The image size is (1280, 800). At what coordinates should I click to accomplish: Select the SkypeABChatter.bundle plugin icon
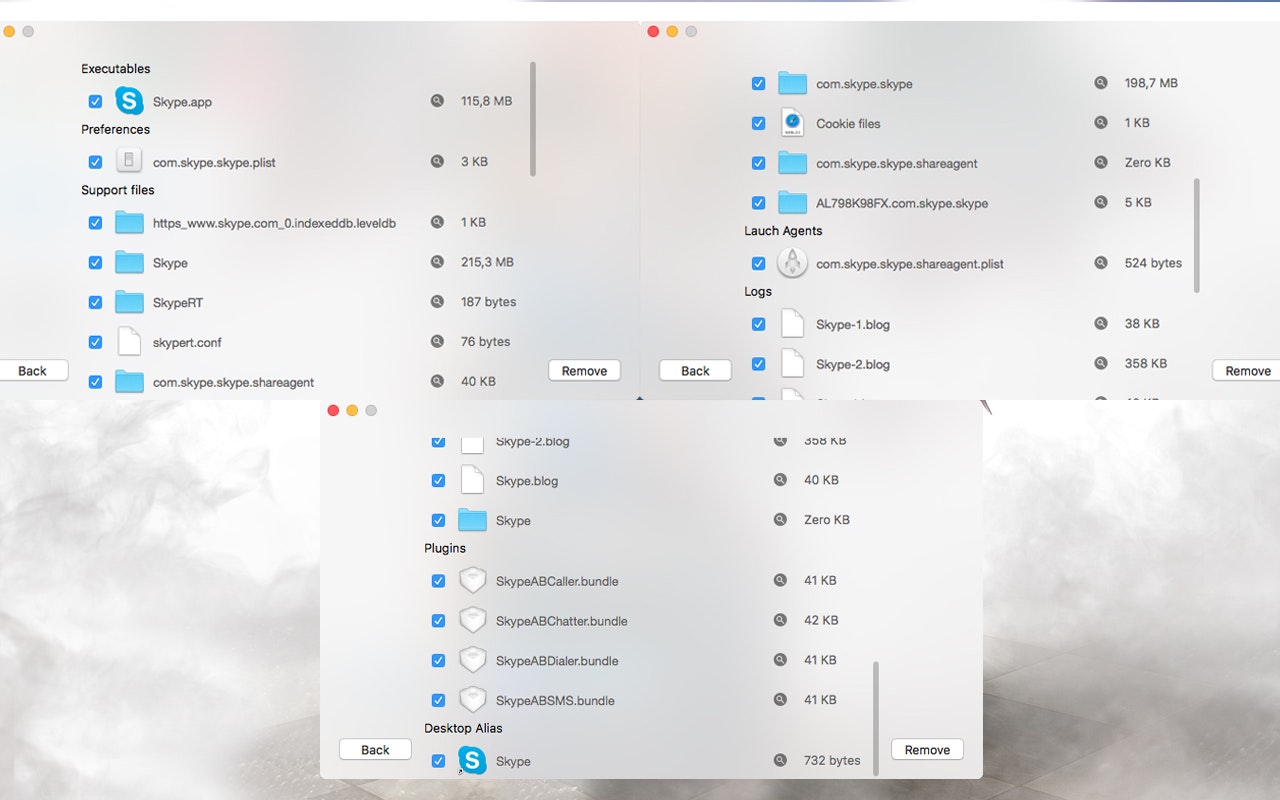pos(472,620)
